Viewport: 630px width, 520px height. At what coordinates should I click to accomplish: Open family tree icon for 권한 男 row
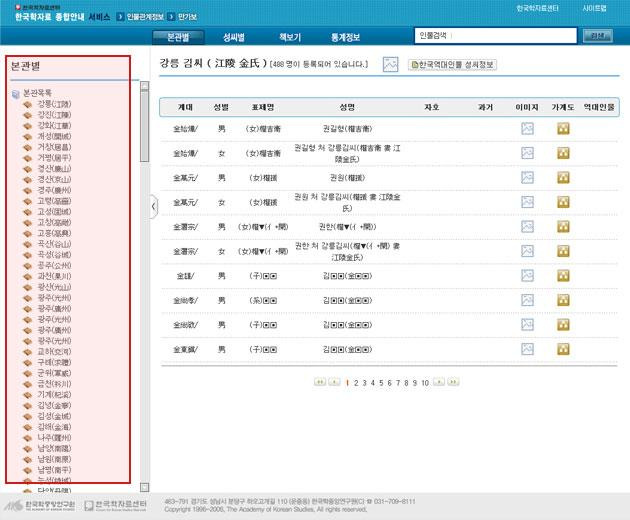click(x=563, y=227)
